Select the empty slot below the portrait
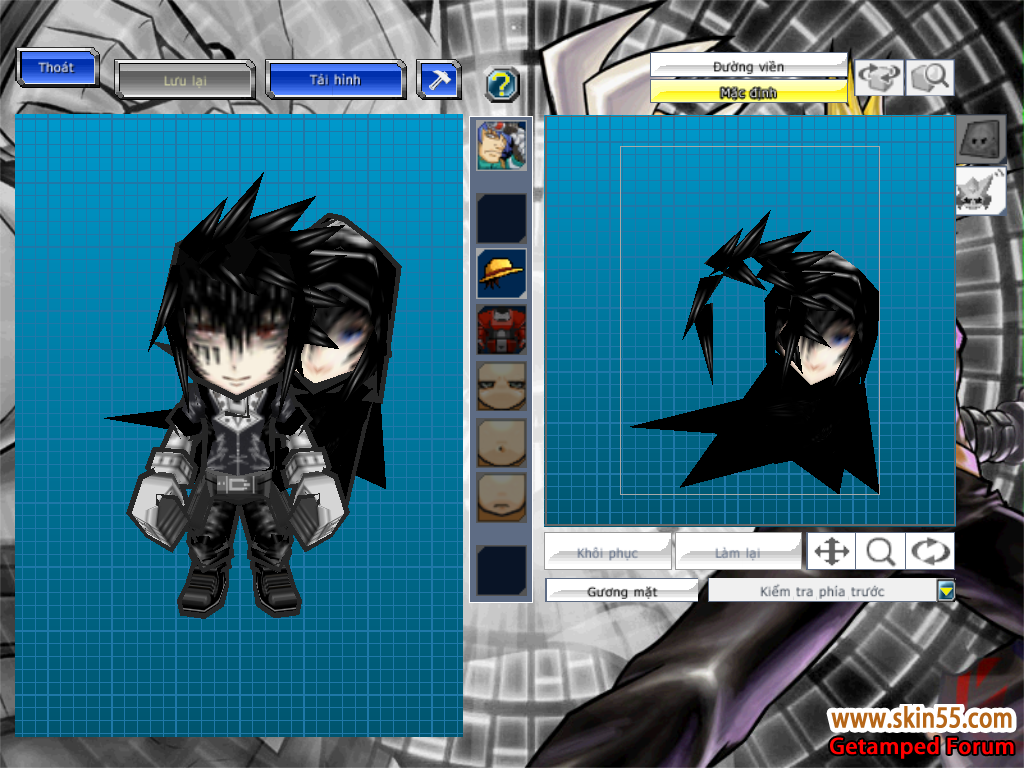 pyautogui.click(x=502, y=219)
